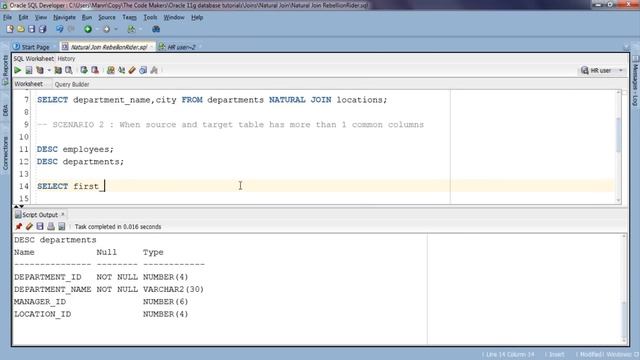Click the Script Output vertical scrollbar
This screenshot has width=640, height=360.
[624, 289]
